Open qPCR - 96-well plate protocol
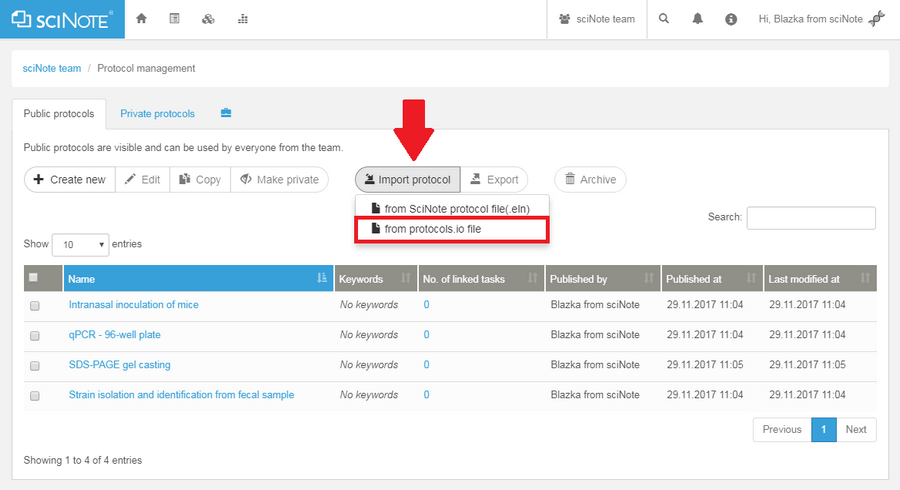This screenshot has height=490, width=900. 115,335
